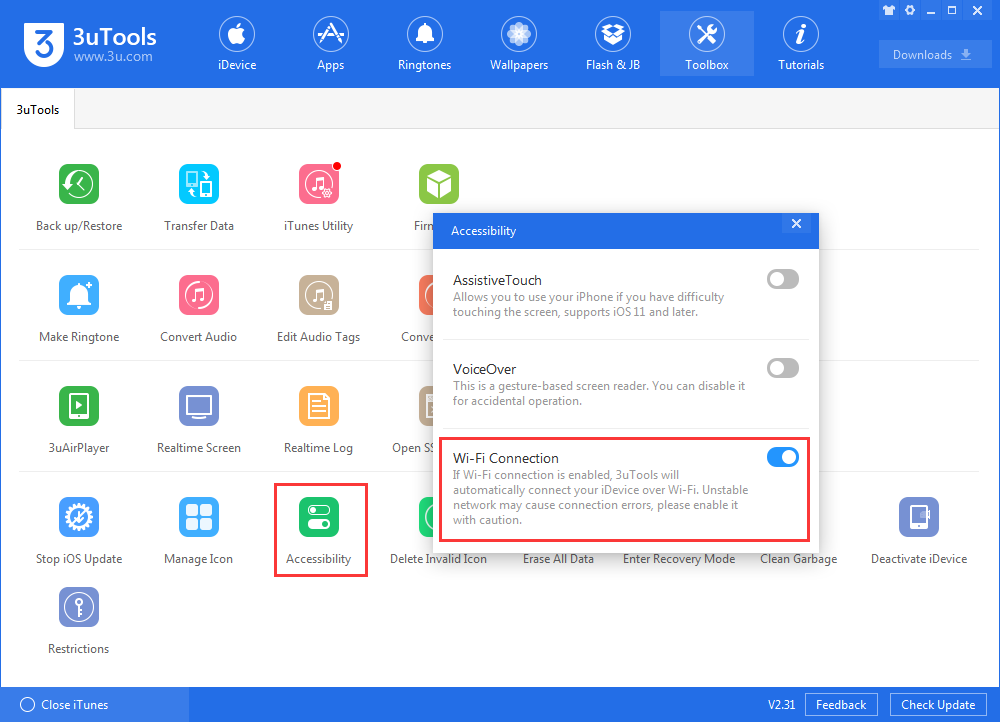This screenshot has width=1000, height=722.
Task: Click the V2.31 version text
Action: click(781, 705)
